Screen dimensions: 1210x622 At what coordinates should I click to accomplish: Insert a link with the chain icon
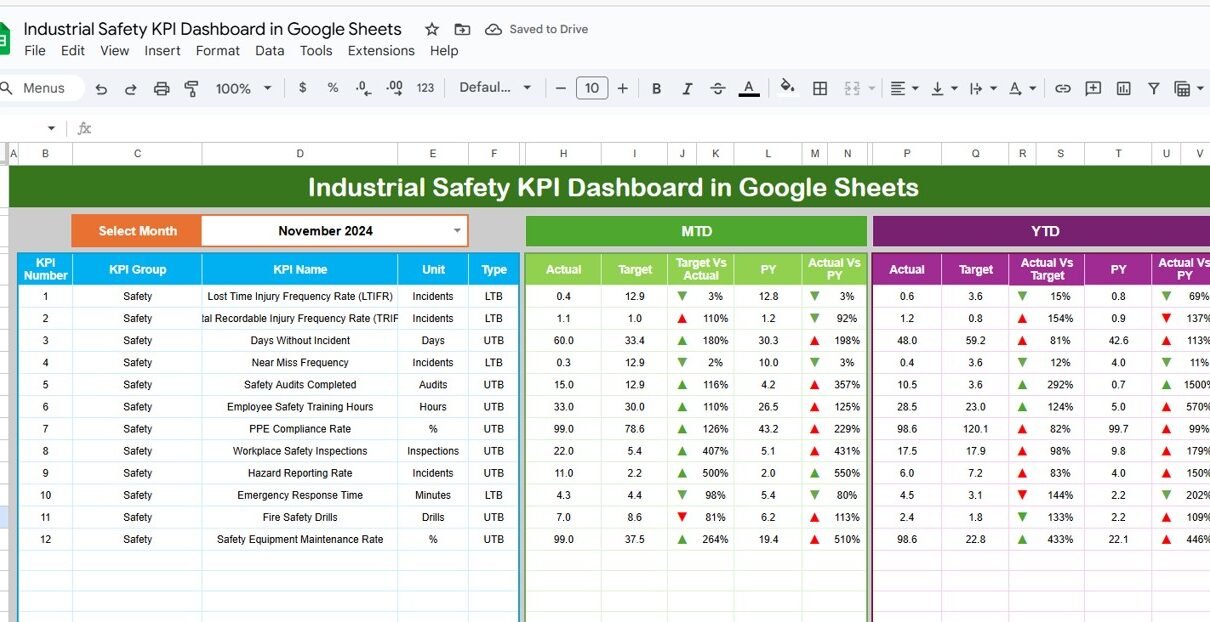pos(1063,89)
